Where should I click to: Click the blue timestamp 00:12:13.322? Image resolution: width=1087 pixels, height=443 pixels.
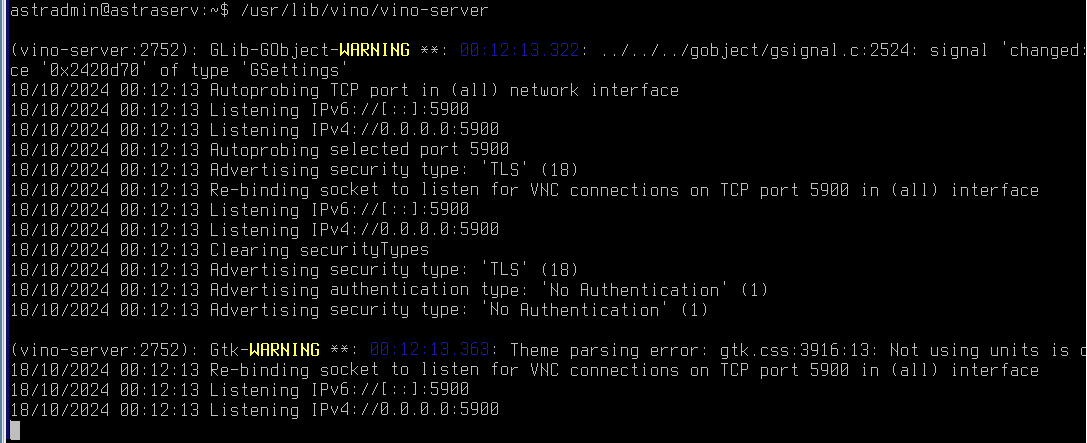point(519,50)
